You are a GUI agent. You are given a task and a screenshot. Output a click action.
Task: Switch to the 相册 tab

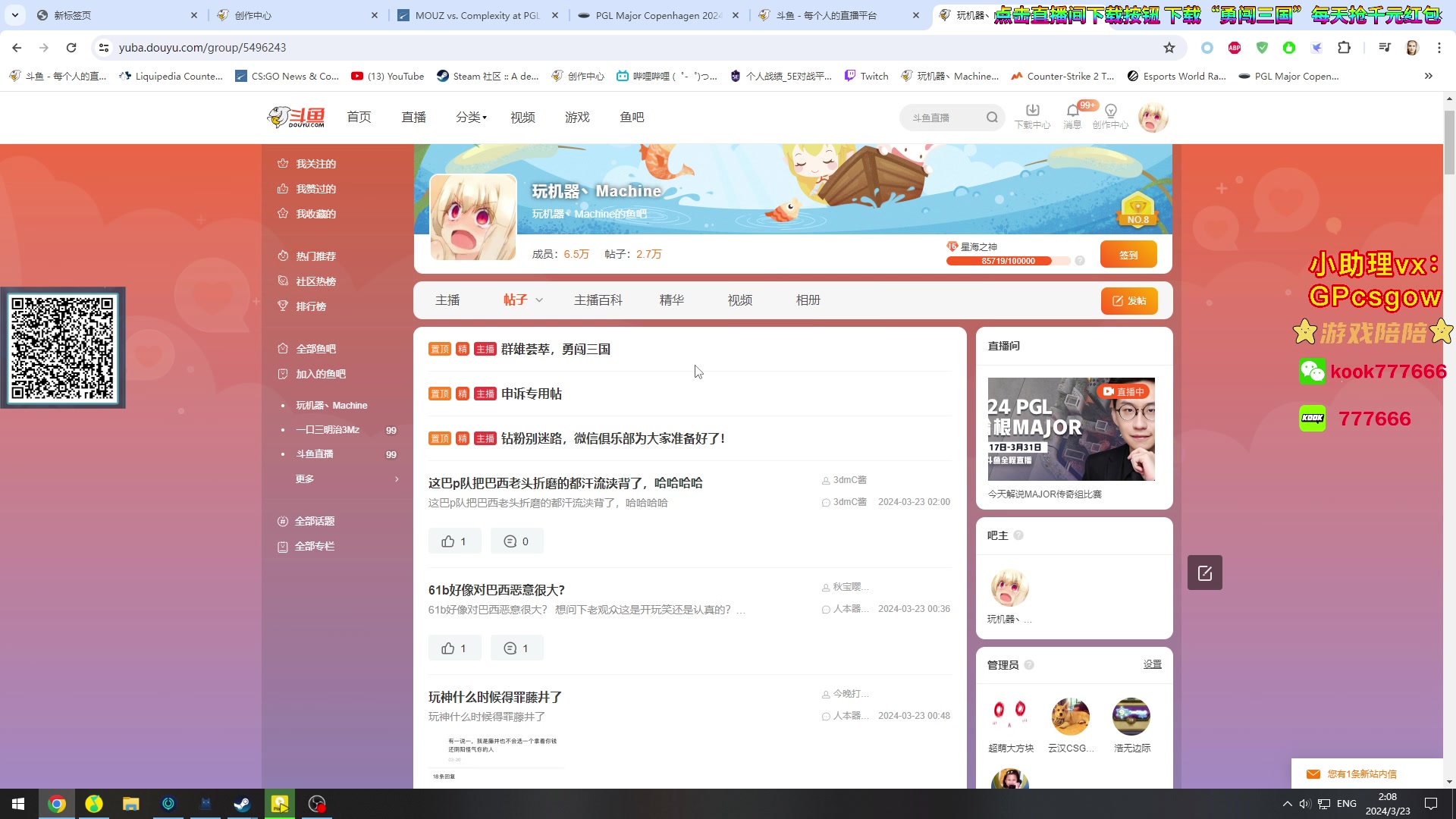coord(808,300)
